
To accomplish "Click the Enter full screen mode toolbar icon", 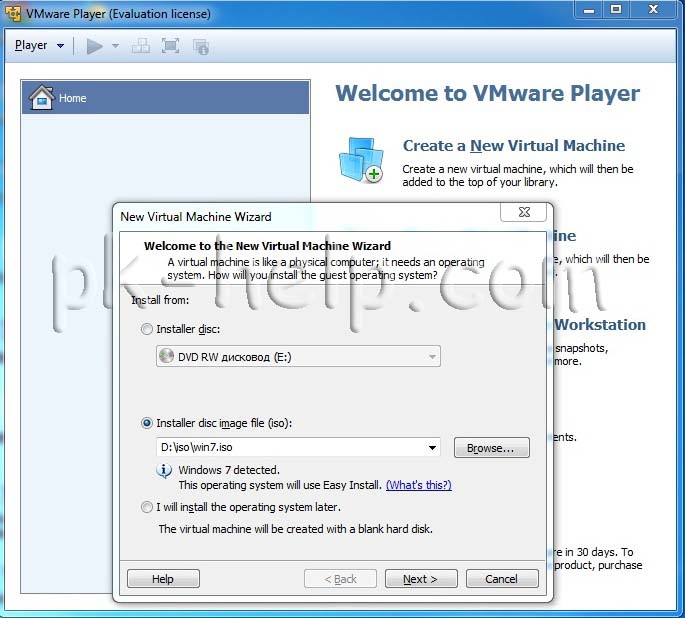I will (x=170, y=46).
